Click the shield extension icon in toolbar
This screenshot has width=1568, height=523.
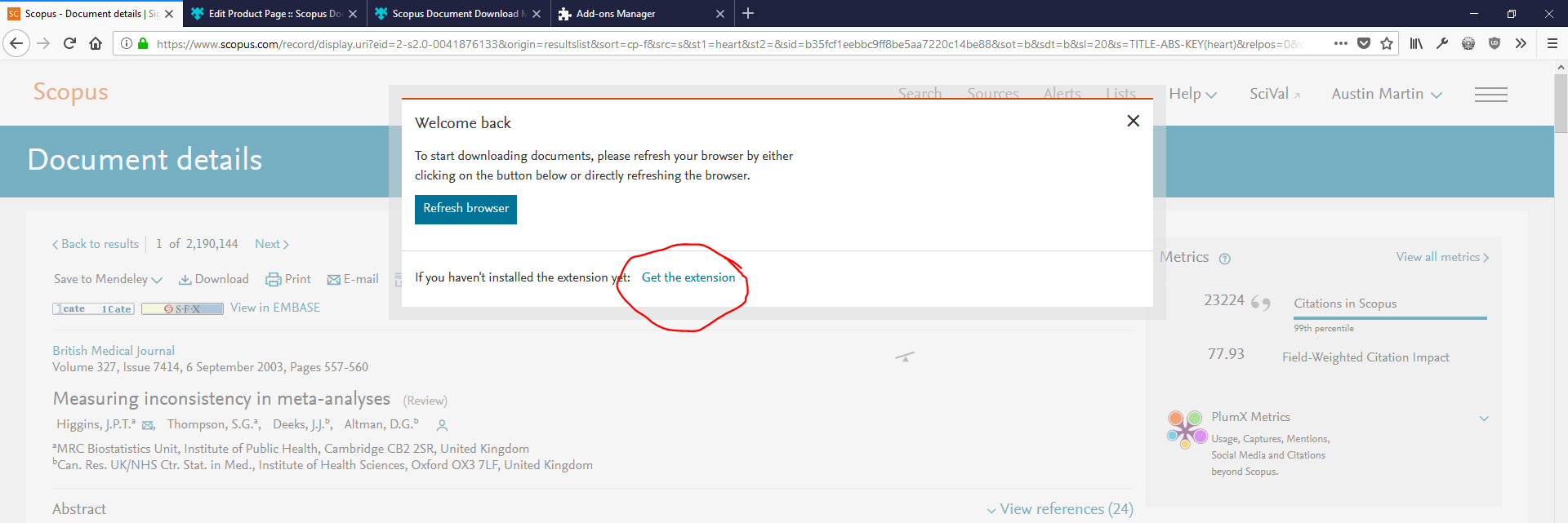click(1494, 43)
